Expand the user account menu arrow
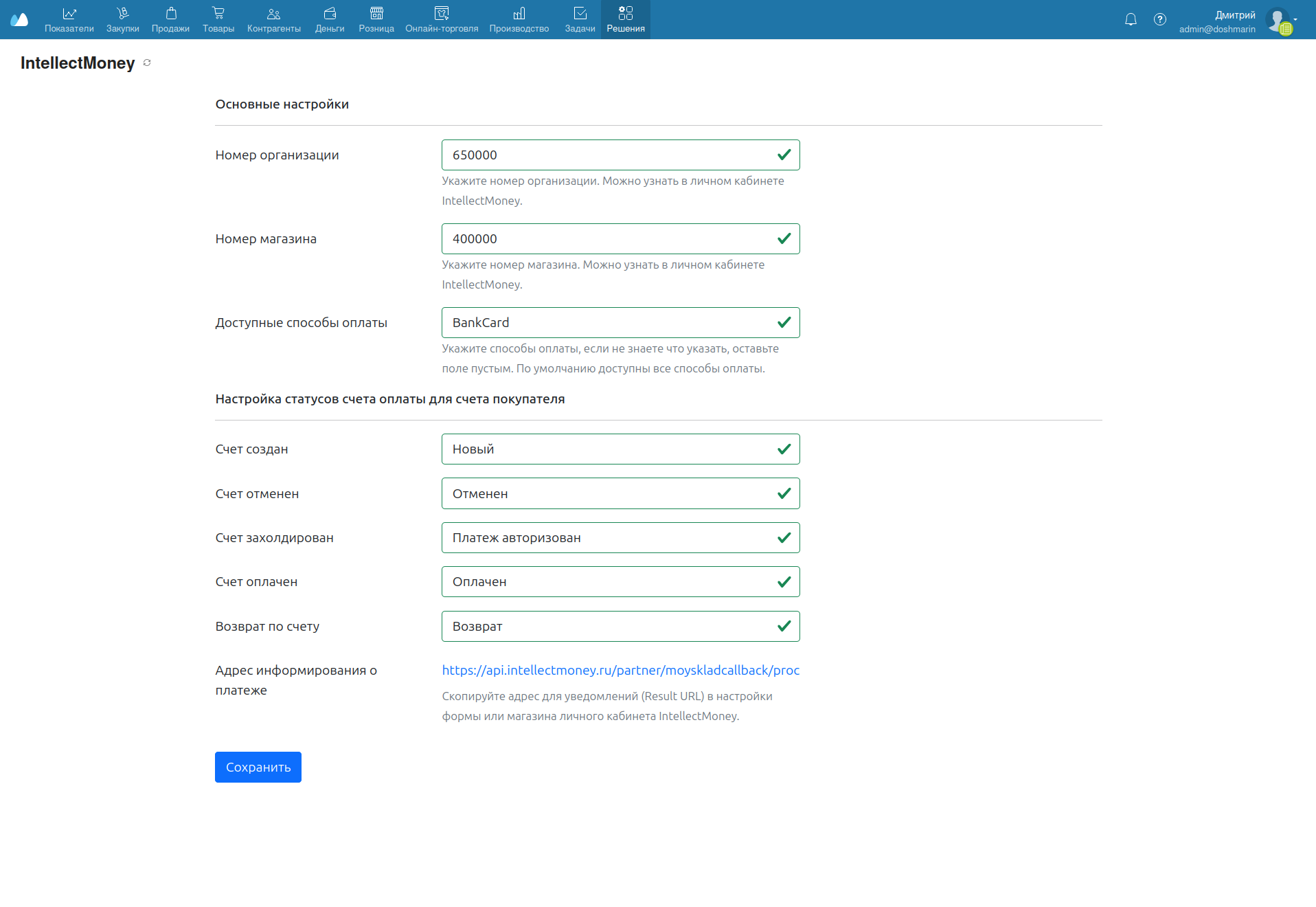This screenshot has height=907, width=1316. tap(1295, 19)
